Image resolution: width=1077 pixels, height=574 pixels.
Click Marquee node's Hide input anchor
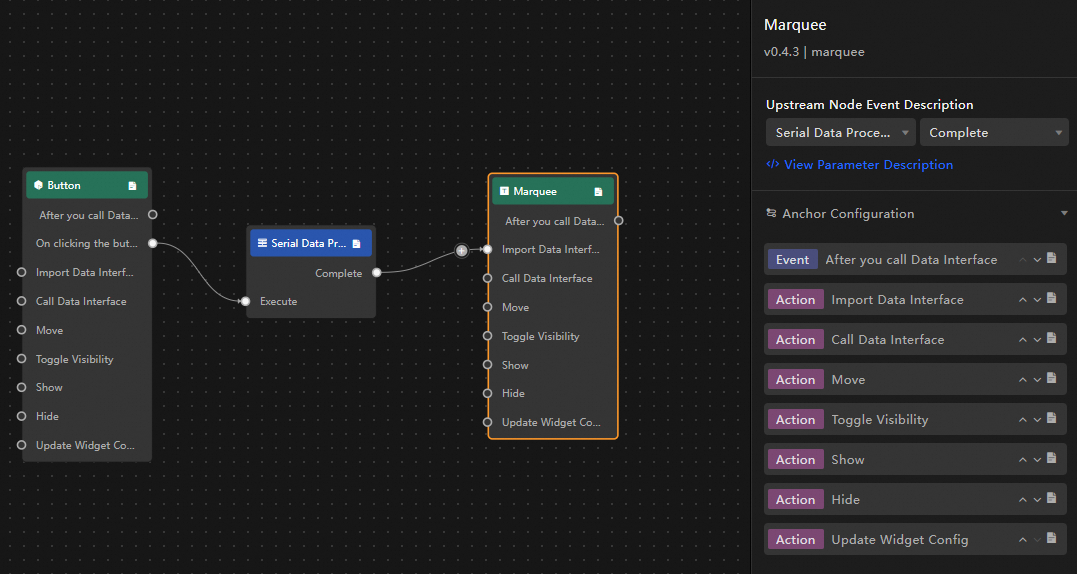coord(487,393)
